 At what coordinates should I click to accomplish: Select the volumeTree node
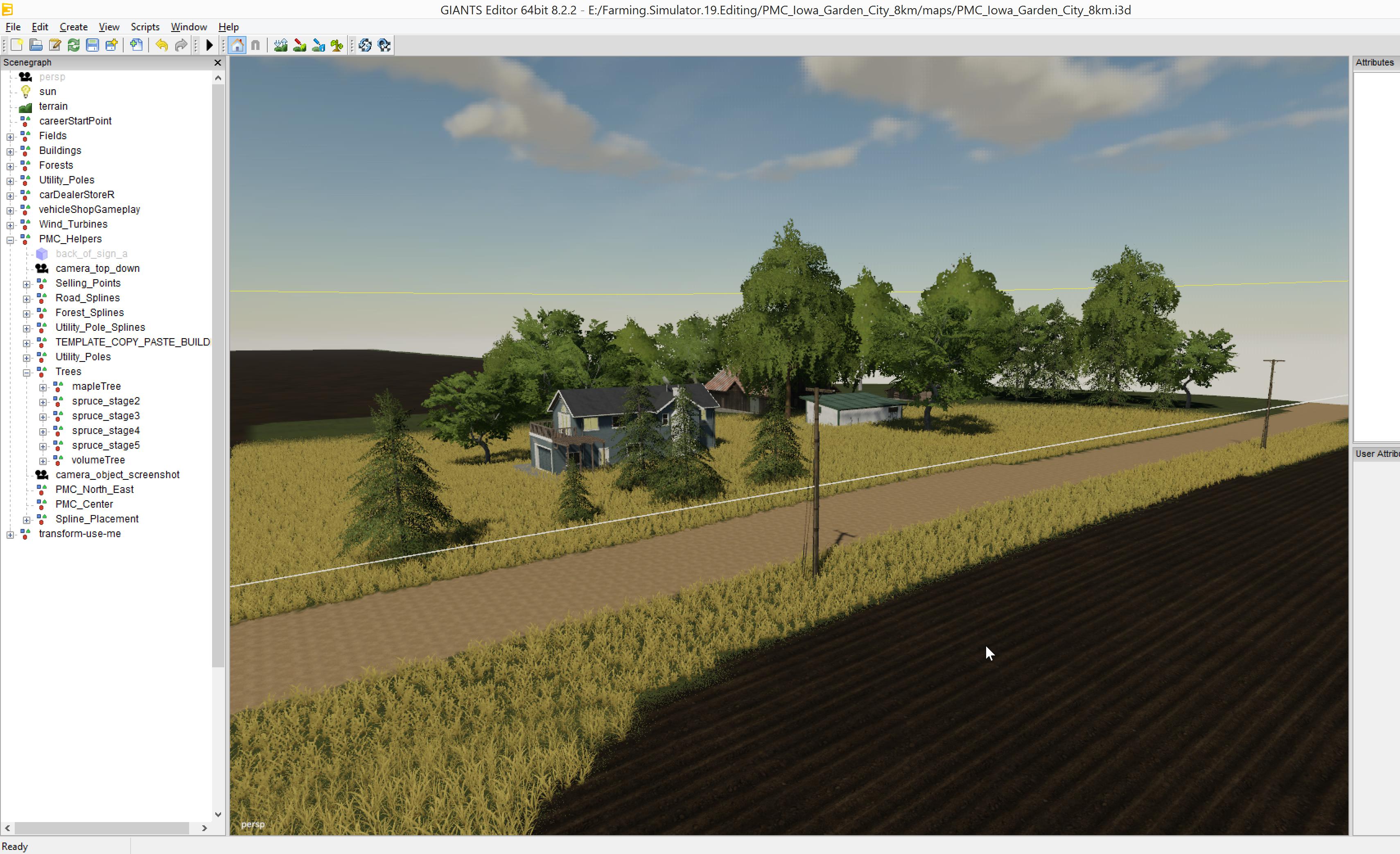pos(98,460)
